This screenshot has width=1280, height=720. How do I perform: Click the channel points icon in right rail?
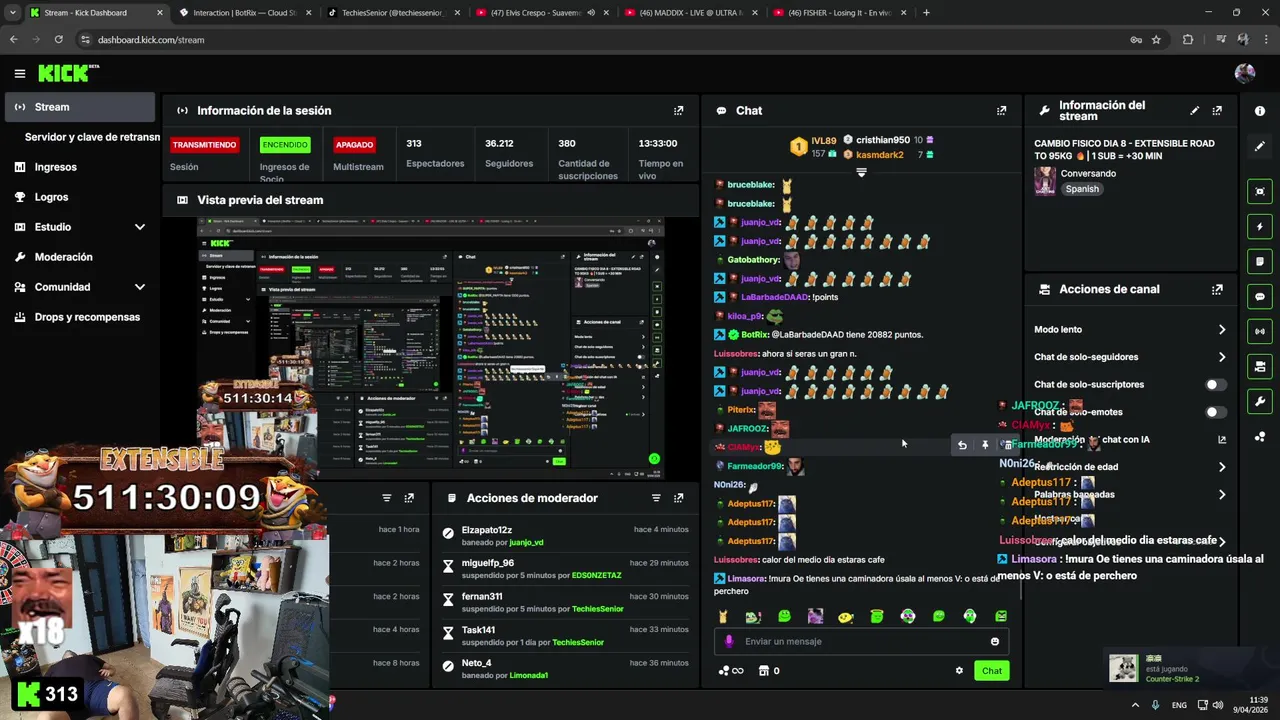pos(1260,437)
